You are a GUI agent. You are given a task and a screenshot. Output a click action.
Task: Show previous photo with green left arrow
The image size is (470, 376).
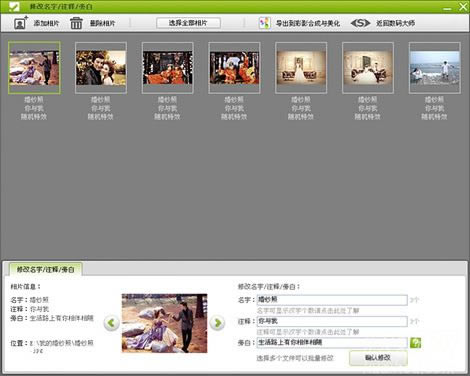click(x=112, y=323)
